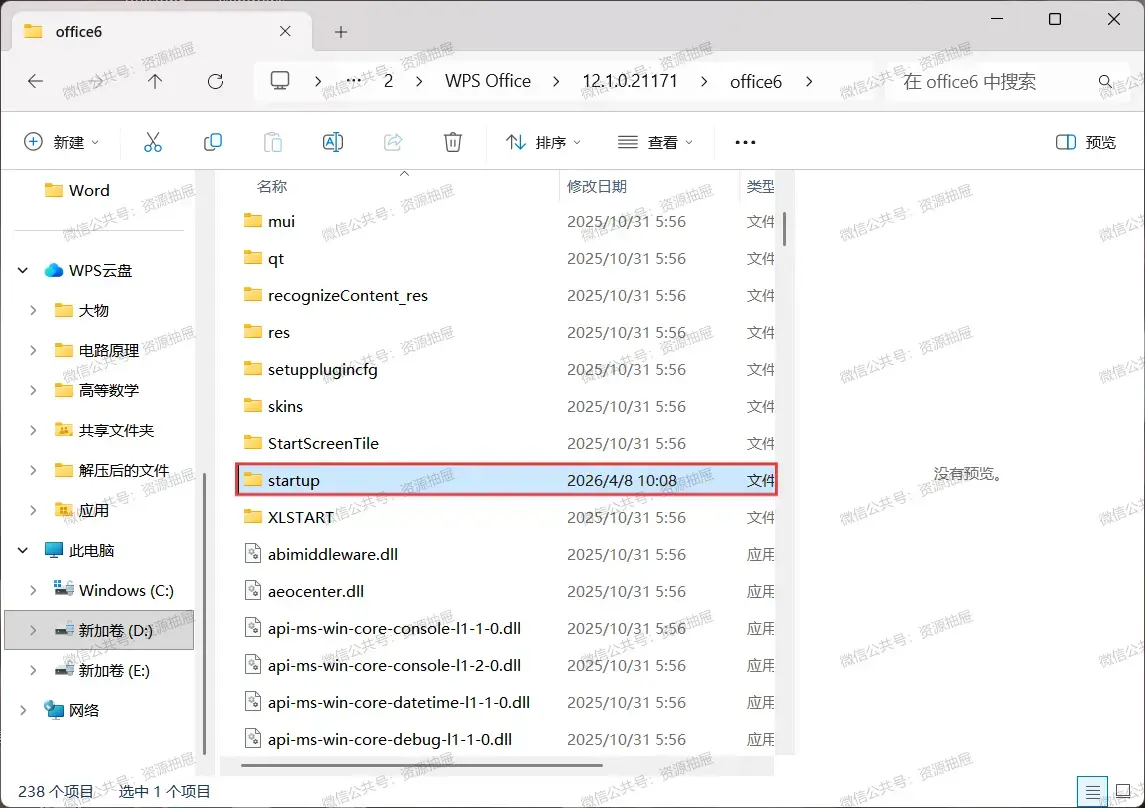This screenshot has width=1145, height=808.
Task: Click chevron after office6 in address bar
Action: [809, 81]
